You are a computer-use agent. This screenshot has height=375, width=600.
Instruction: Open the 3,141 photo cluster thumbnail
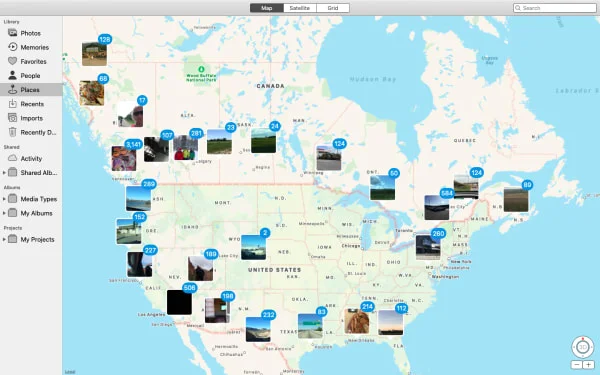[x=124, y=158]
